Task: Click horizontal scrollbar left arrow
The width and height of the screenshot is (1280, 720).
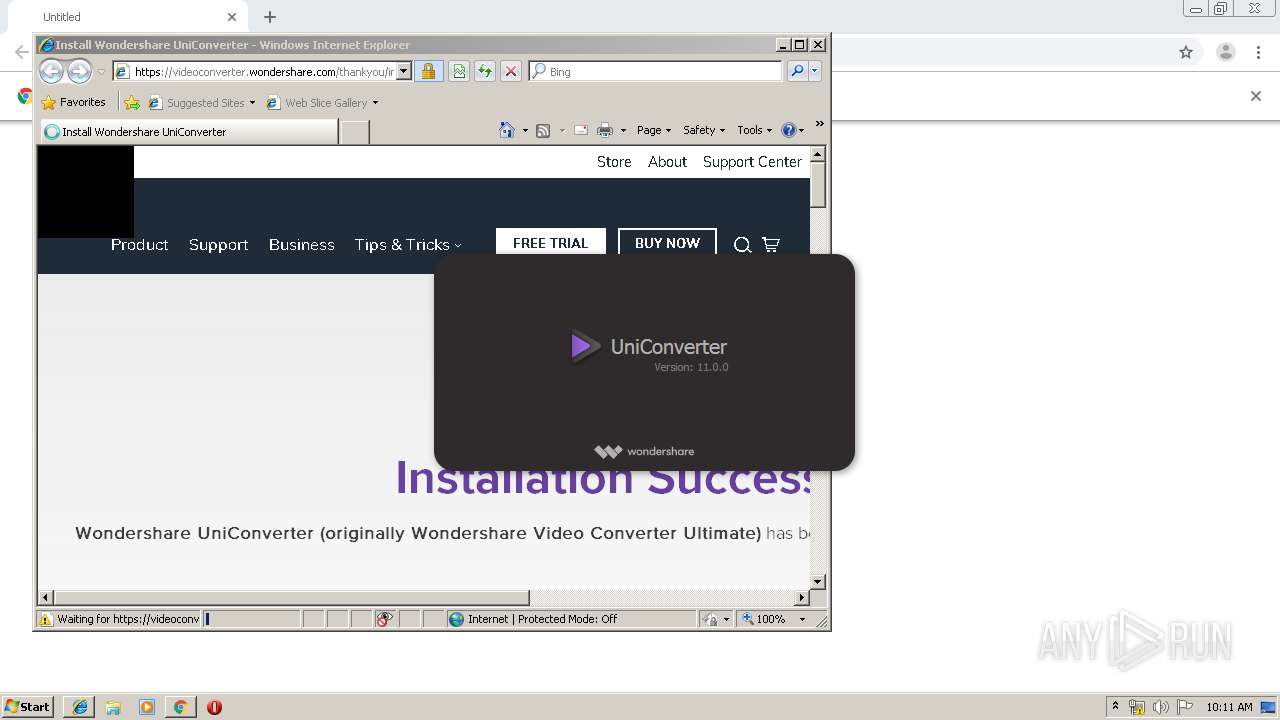Action: click(x=46, y=598)
